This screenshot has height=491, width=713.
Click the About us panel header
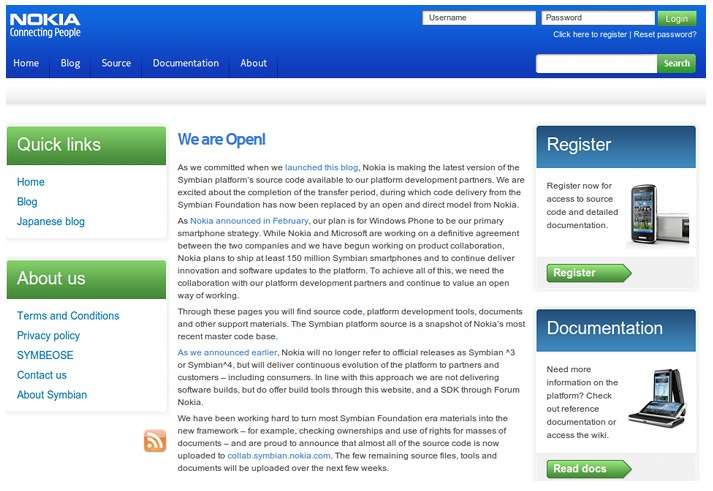86,279
